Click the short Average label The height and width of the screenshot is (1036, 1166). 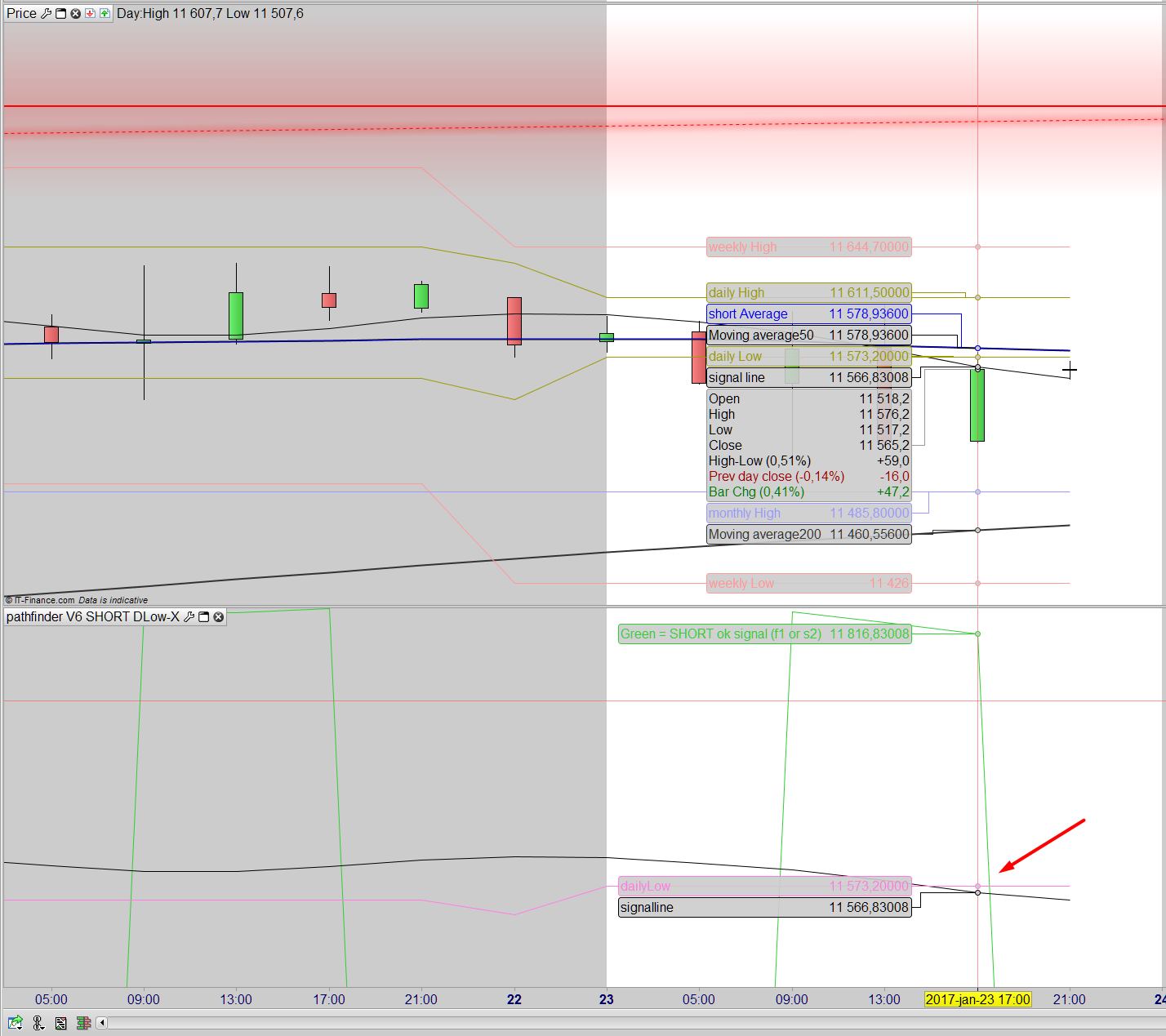pyautogui.click(x=808, y=313)
